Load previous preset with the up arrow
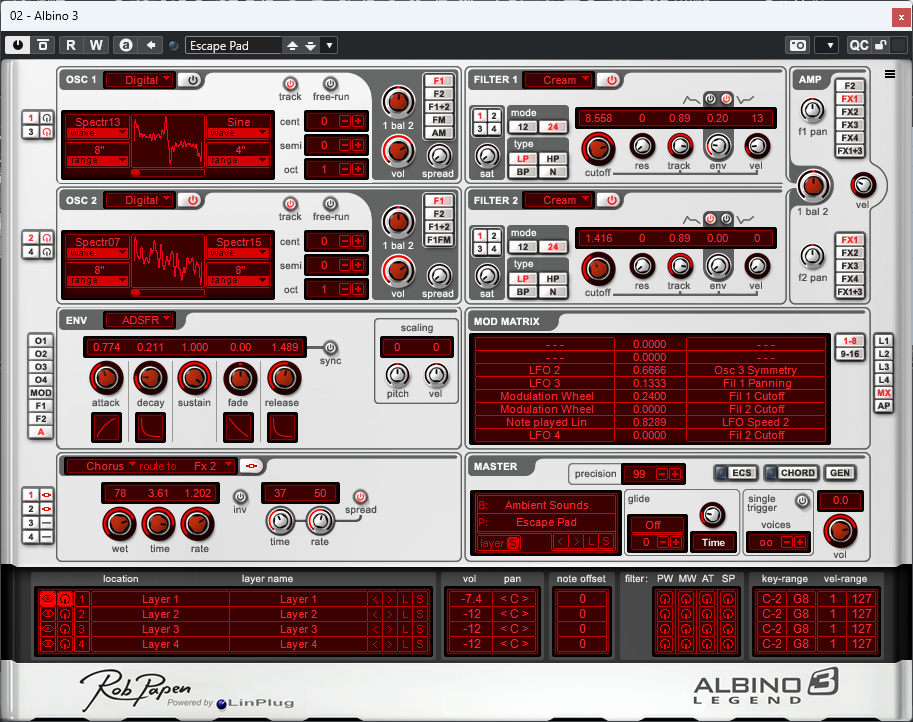 [x=292, y=45]
